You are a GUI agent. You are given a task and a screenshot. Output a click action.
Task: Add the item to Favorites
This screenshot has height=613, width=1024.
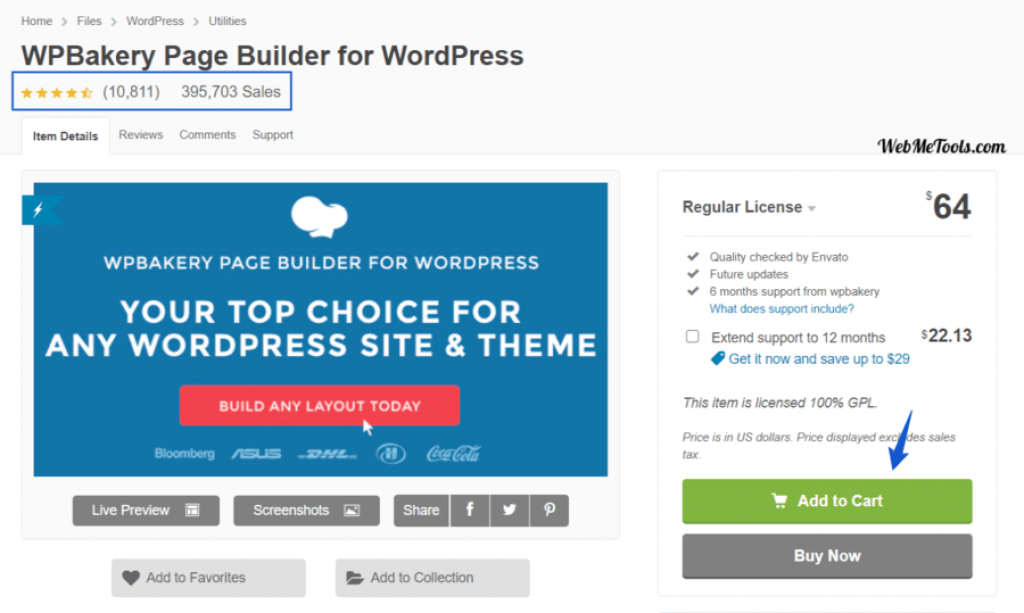tap(208, 578)
